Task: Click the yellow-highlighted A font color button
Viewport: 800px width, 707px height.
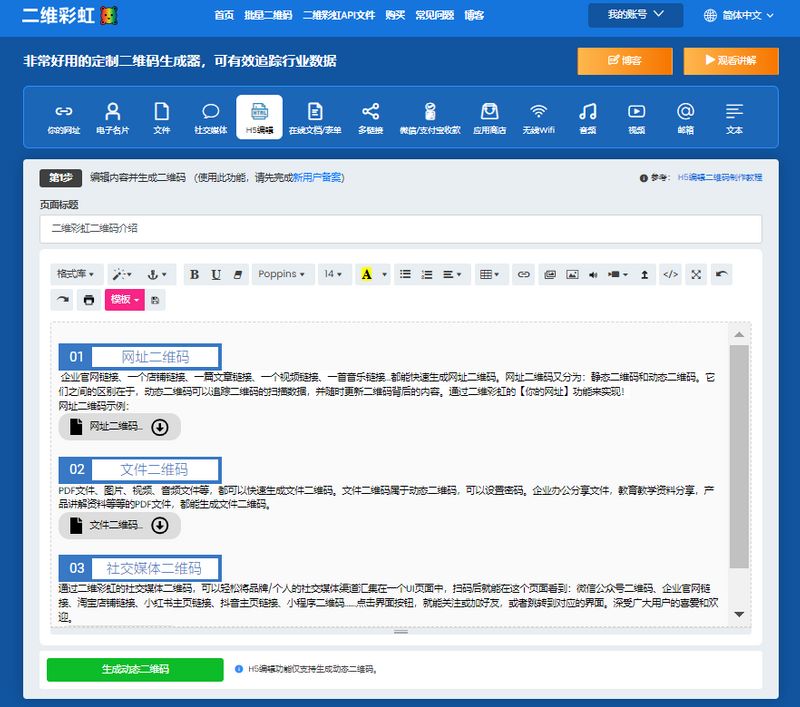Action: (x=366, y=274)
